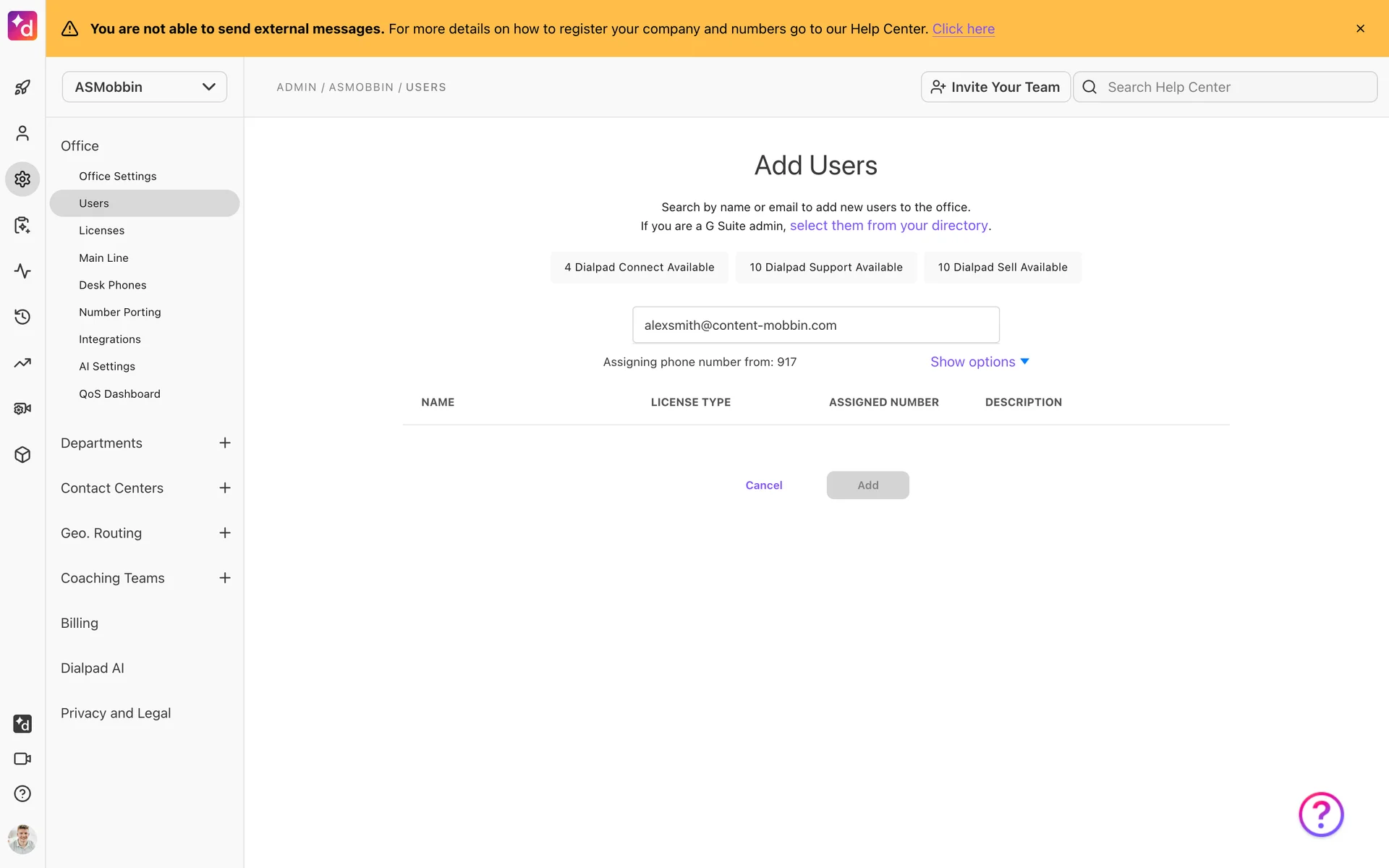Click the purple help bubble icon

tap(1321, 814)
